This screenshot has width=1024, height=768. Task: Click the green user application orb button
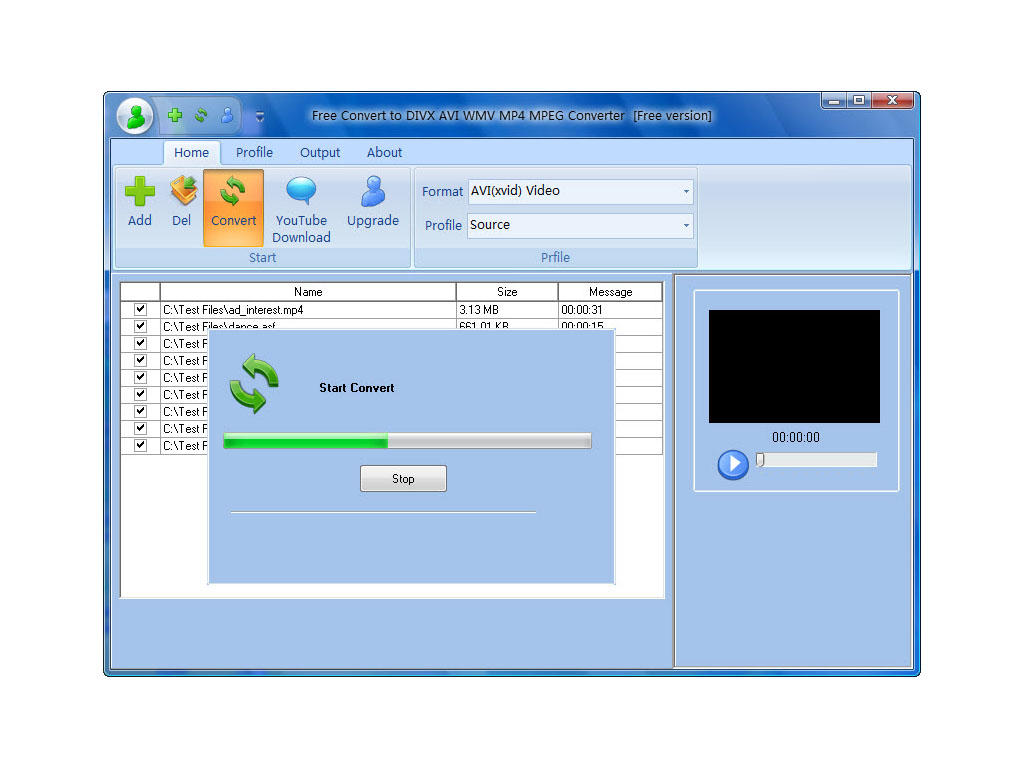click(x=135, y=117)
